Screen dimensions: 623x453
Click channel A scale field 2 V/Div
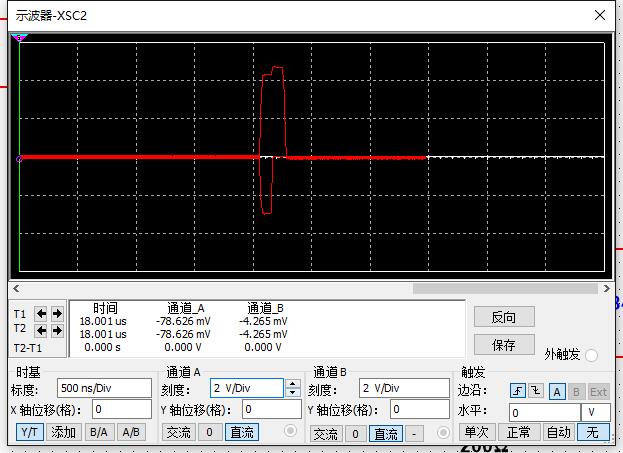click(247, 388)
